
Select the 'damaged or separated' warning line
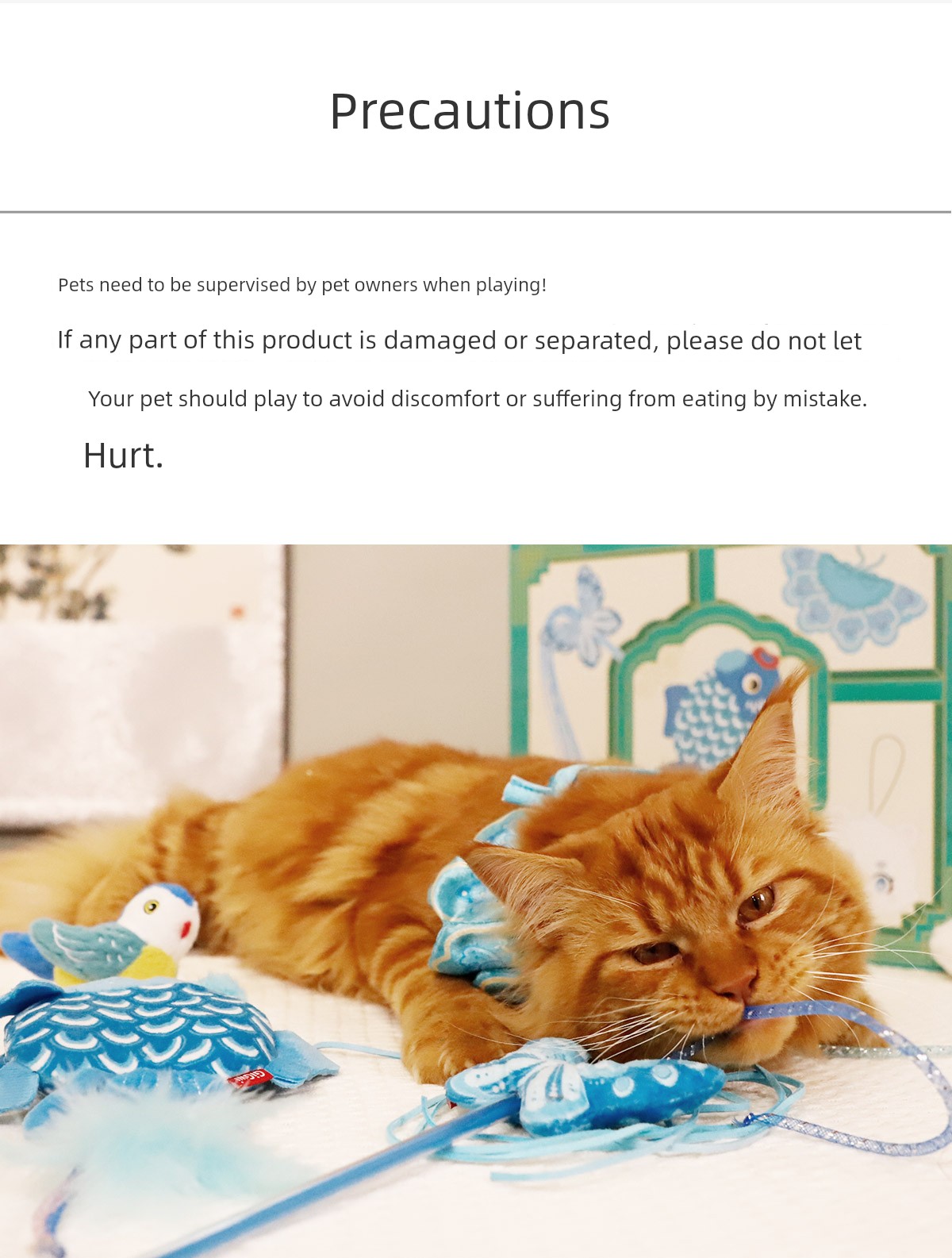click(x=459, y=340)
